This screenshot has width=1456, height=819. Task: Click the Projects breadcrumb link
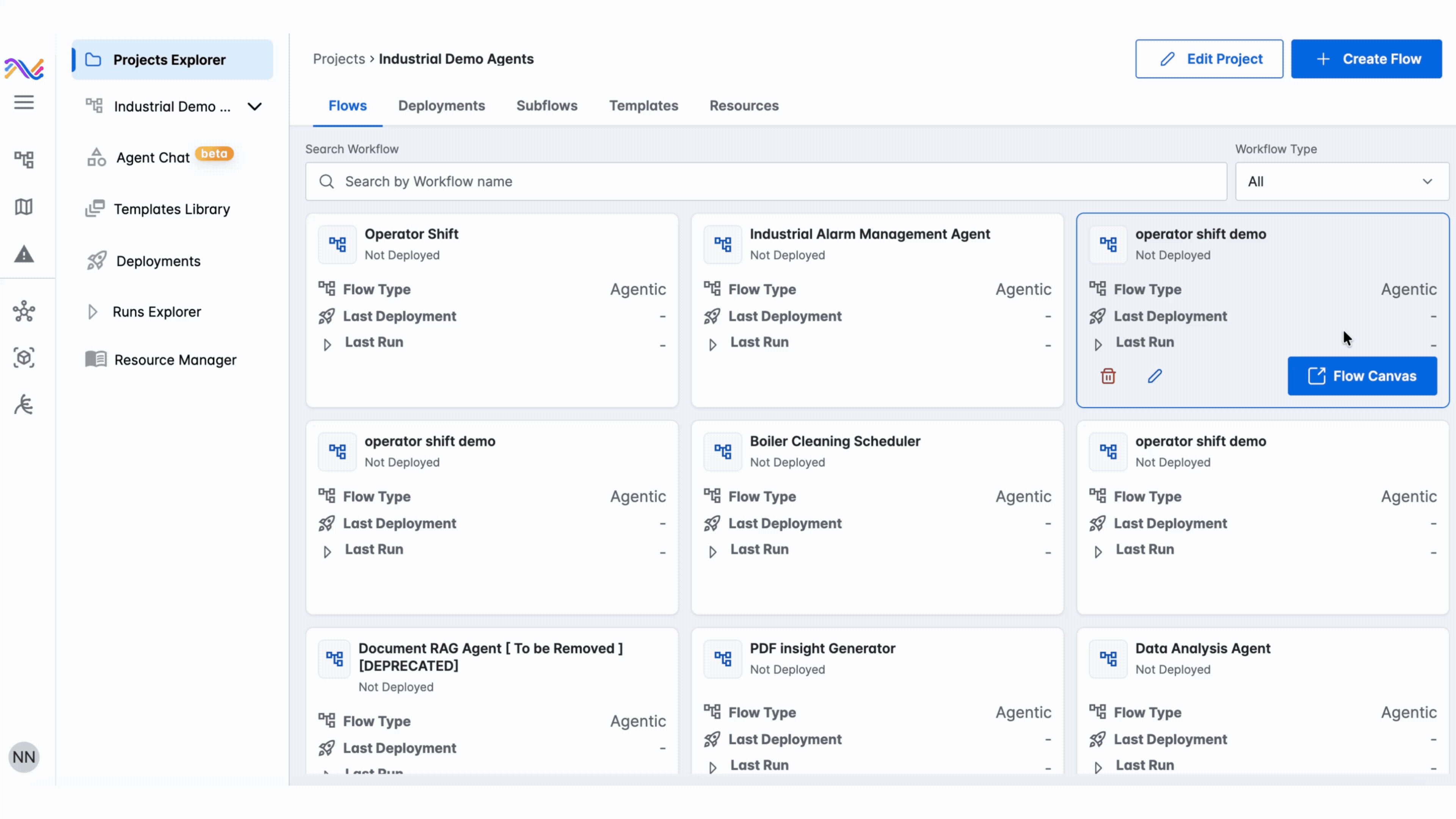(339, 59)
